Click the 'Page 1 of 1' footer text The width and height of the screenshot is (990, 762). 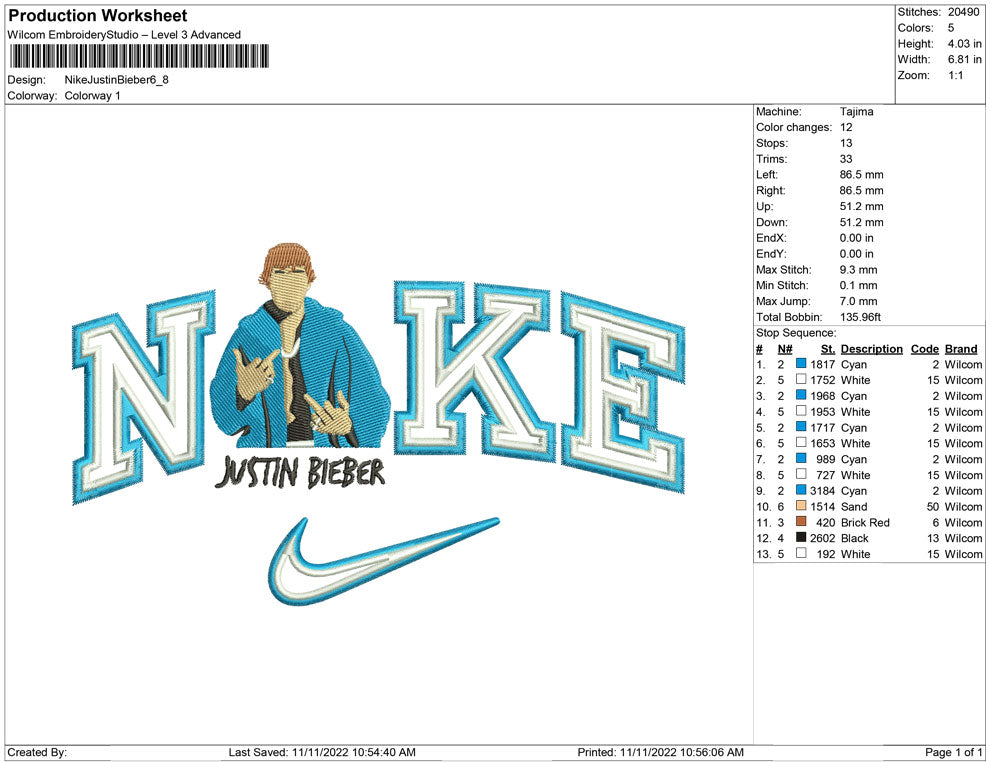[x=953, y=752]
